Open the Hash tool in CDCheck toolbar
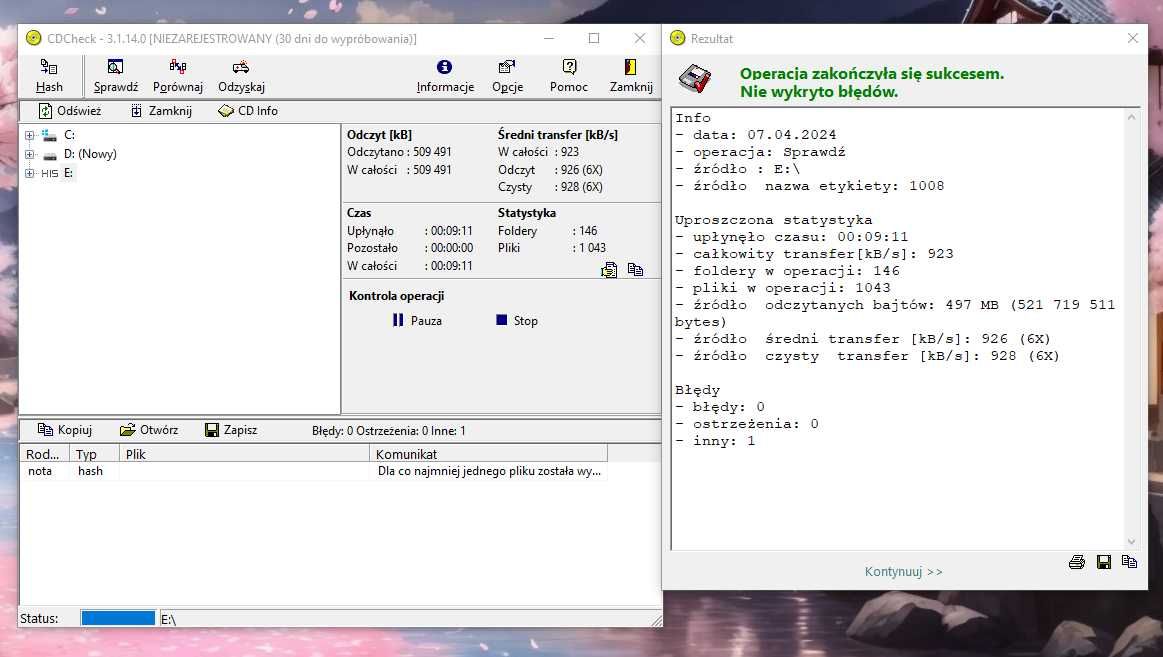The image size is (1163, 657). pos(49,76)
